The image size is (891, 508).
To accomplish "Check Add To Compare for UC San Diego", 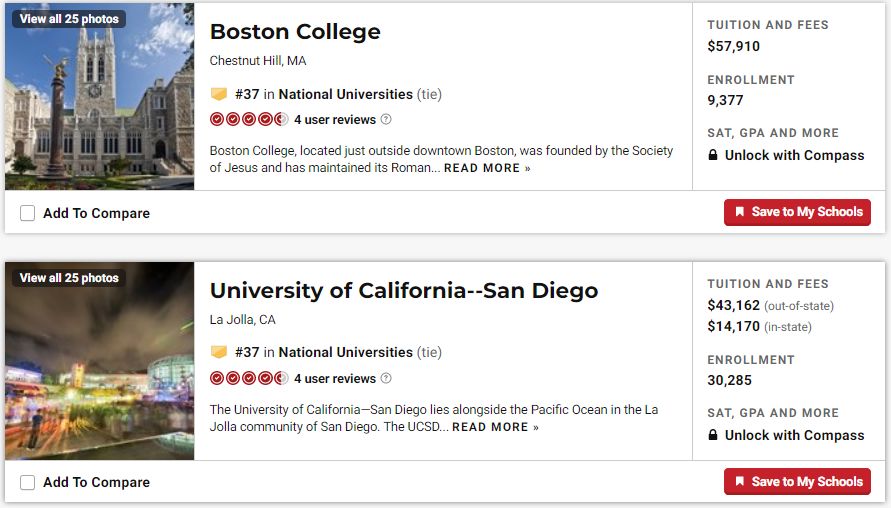I will coord(27,482).
